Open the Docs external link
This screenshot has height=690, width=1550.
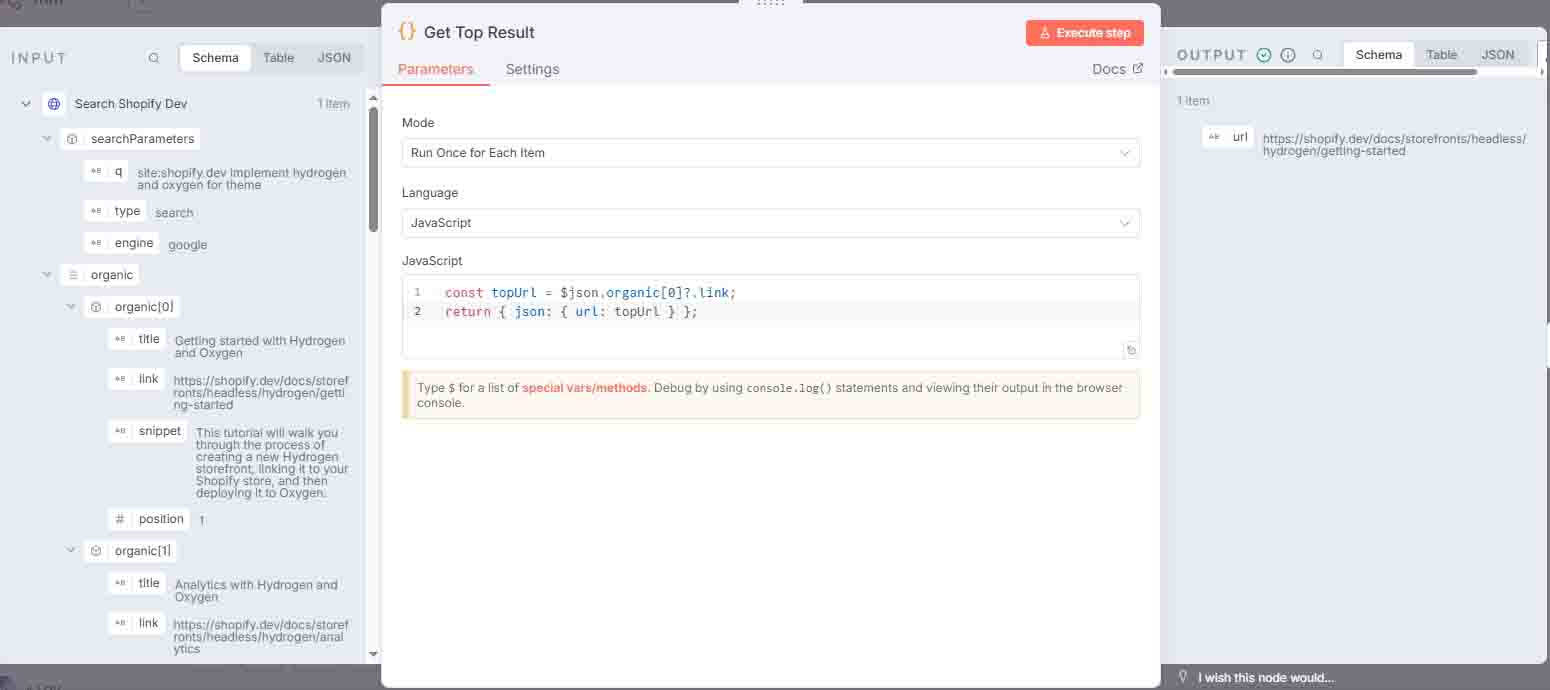point(1117,69)
